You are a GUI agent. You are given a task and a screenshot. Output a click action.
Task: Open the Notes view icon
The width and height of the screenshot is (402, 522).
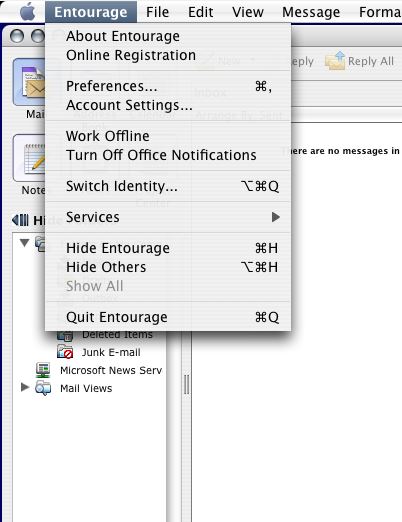(x=29, y=158)
